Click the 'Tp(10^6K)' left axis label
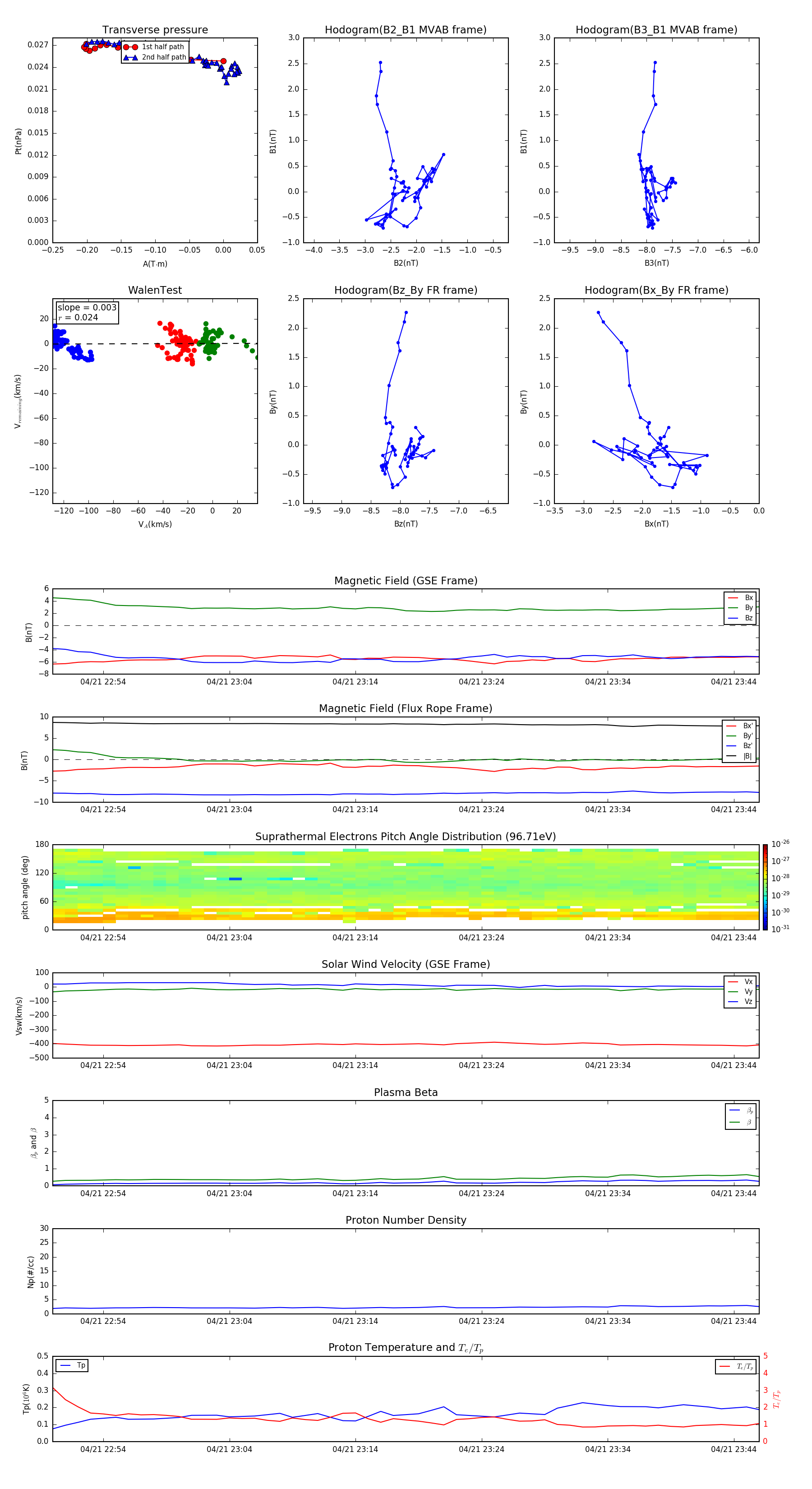The image size is (812, 1489). click(26, 1399)
